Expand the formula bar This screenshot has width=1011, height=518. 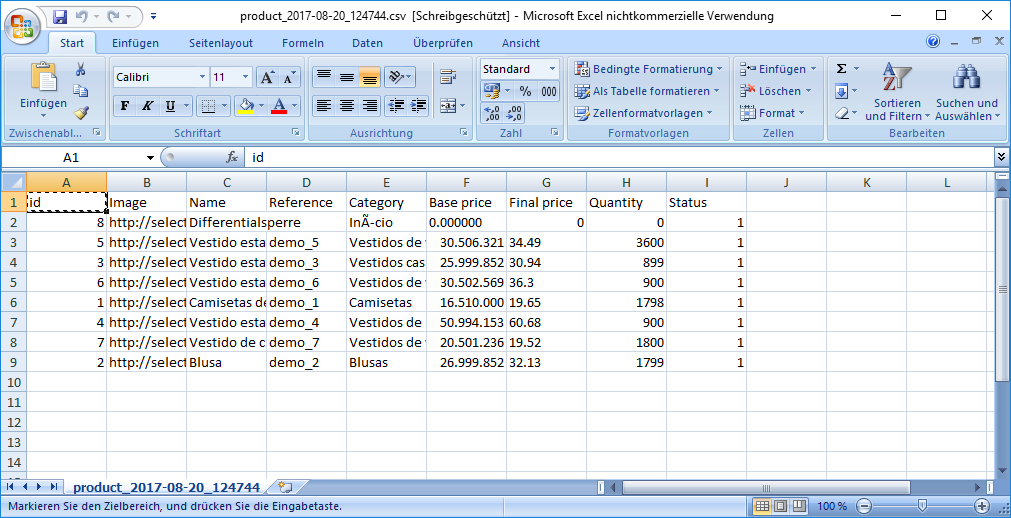[x=1001, y=157]
